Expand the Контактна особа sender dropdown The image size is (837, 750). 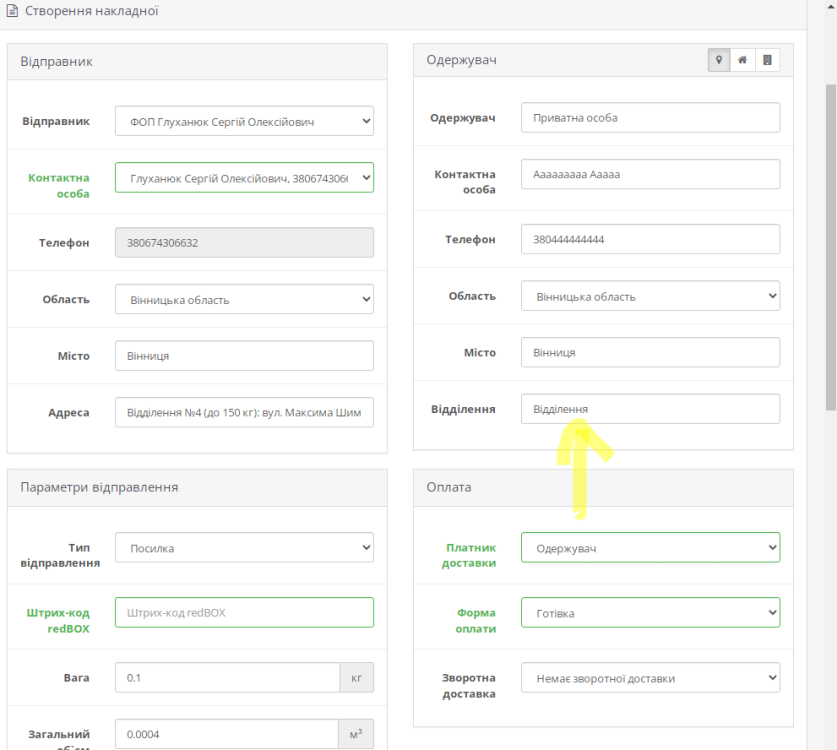click(244, 178)
